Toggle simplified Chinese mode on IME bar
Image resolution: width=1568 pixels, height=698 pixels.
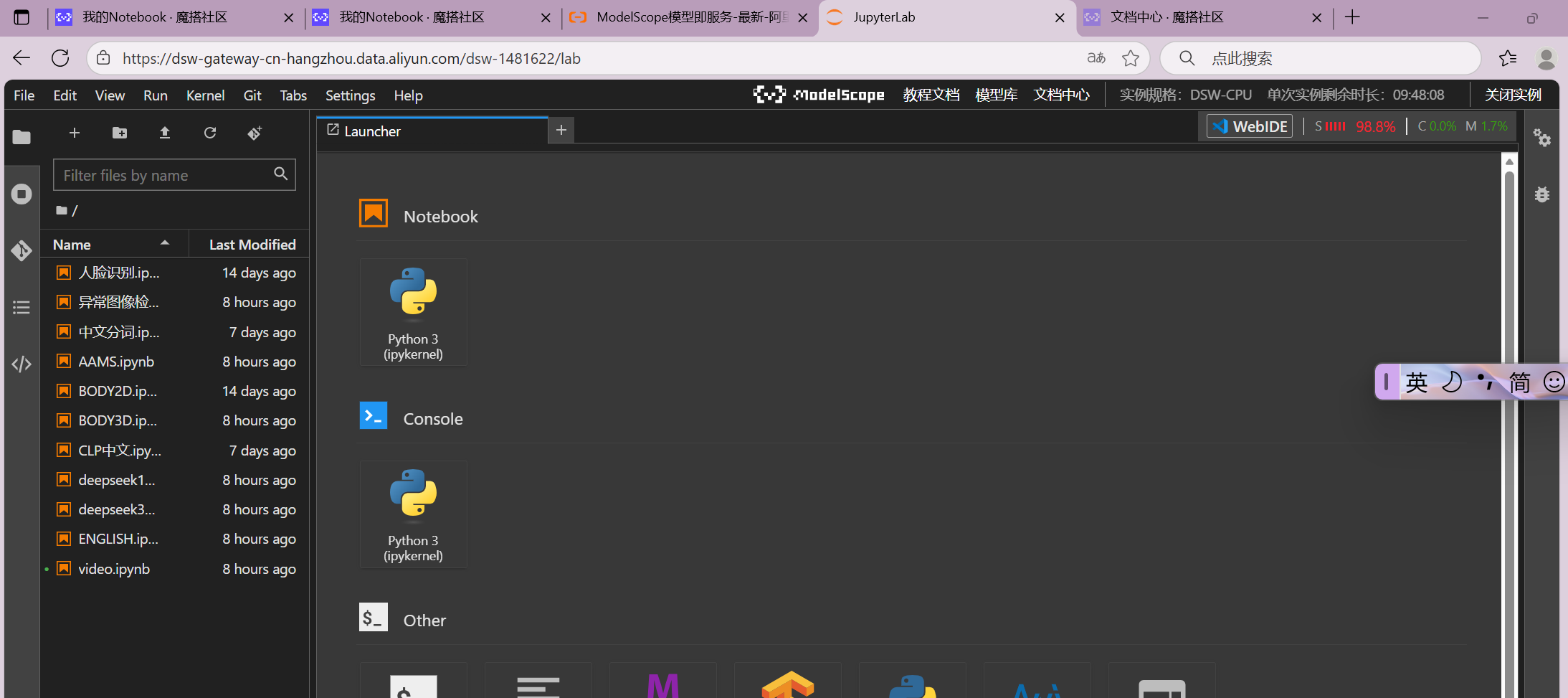tap(1520, 382)
